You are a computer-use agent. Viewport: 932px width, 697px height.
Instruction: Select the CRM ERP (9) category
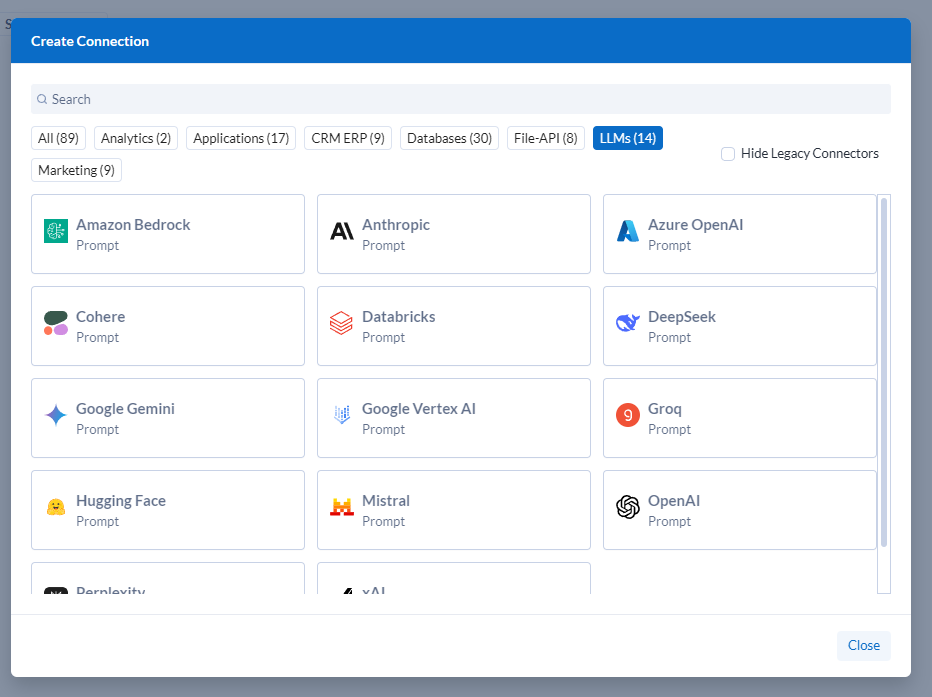(348, 138)
